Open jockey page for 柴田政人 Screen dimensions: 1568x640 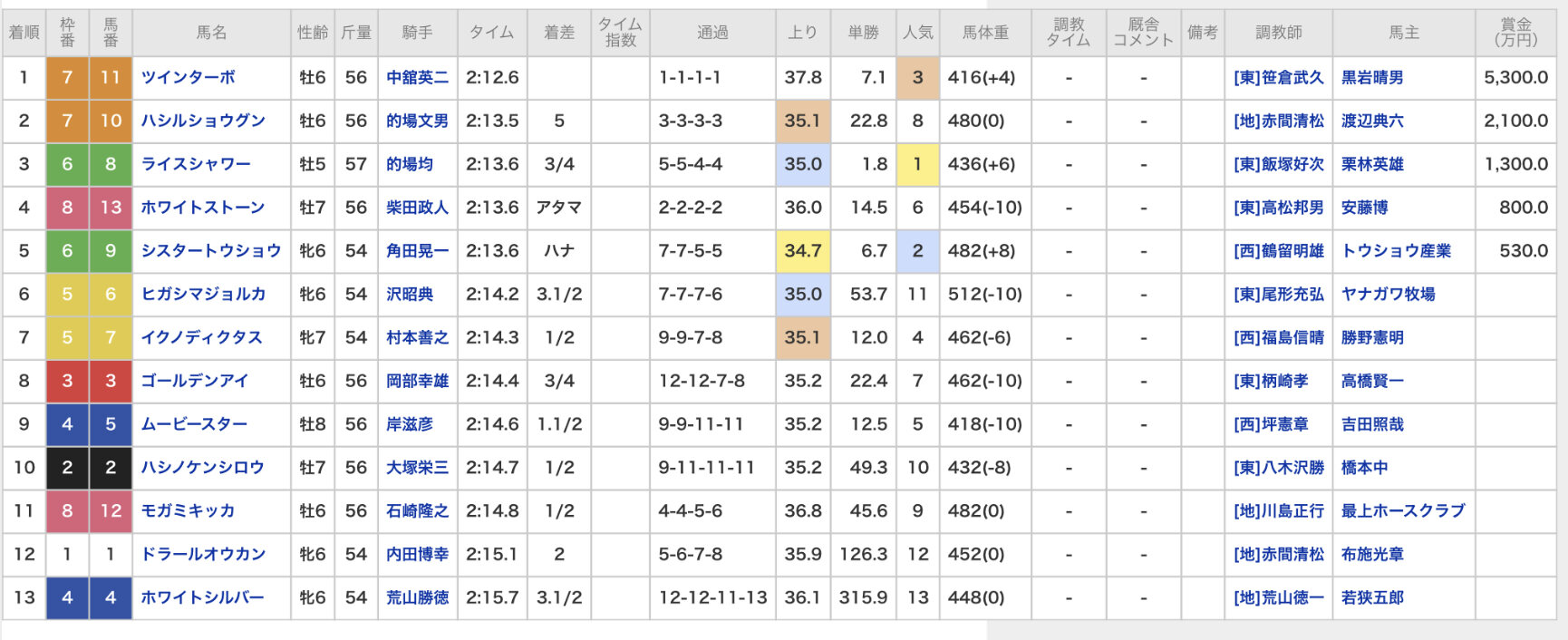417,208
